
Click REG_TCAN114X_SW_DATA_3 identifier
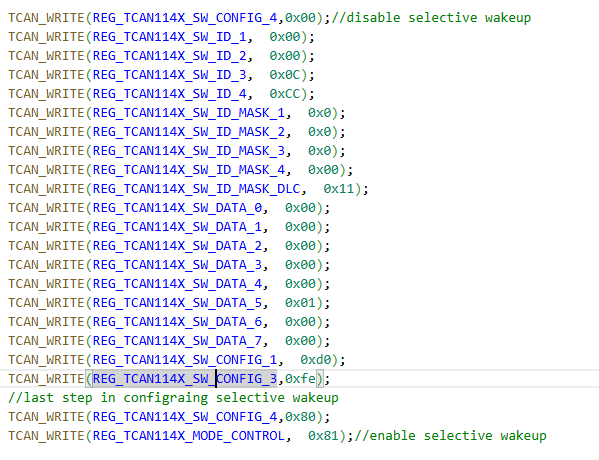(x=177, y=265)
